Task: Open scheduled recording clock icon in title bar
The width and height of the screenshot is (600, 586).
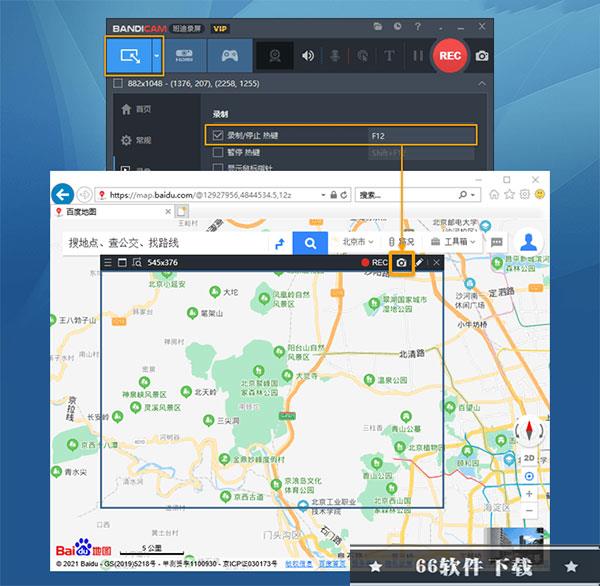Action: (x=398, y=27)
